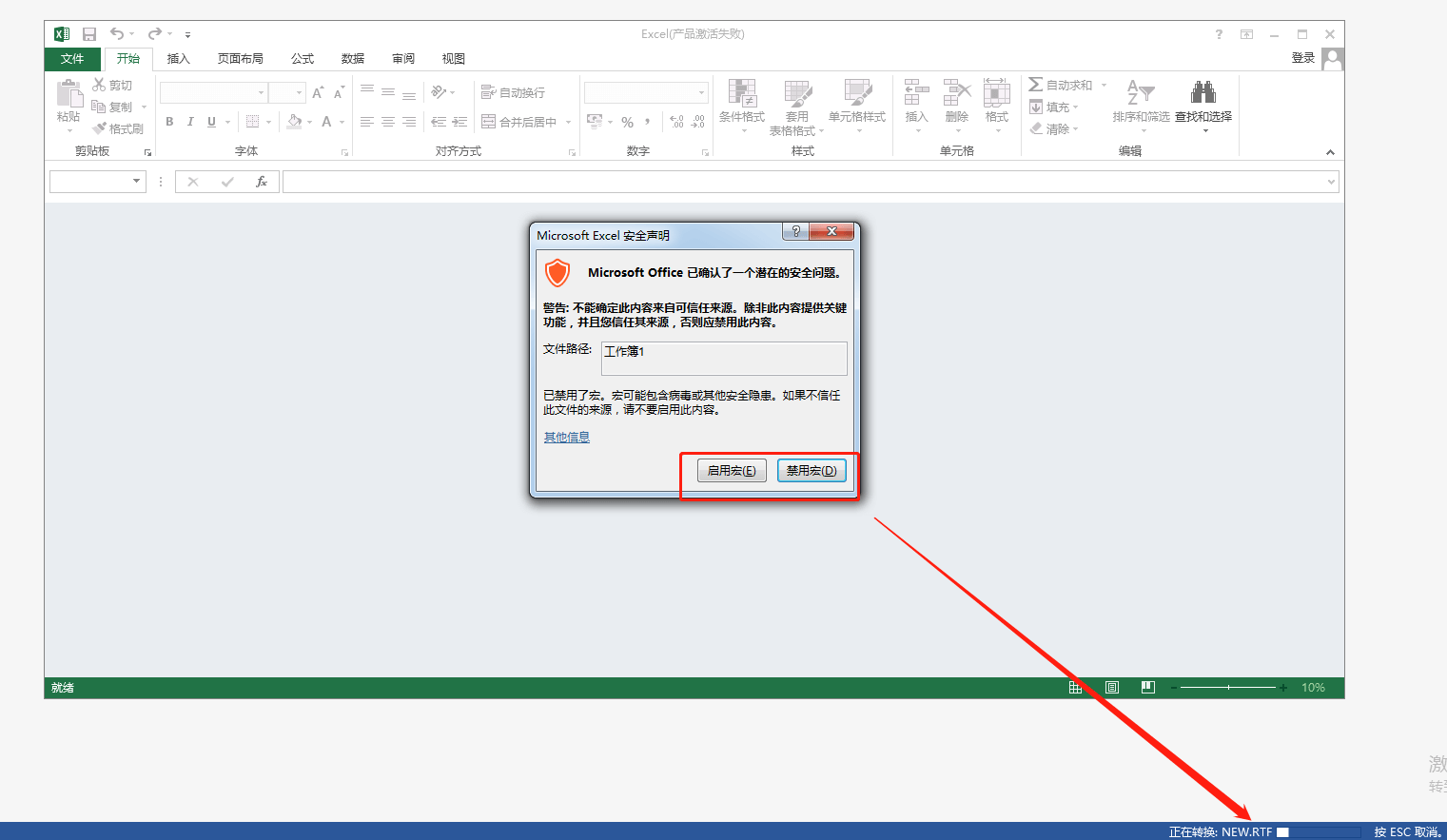
Task: Open the clipboard group dialog launcher
Action: click(147, 152)
